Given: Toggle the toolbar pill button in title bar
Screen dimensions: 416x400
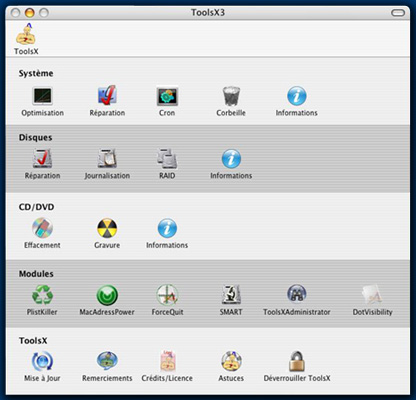Looking at the screenshot, I should tap(398, 13).
